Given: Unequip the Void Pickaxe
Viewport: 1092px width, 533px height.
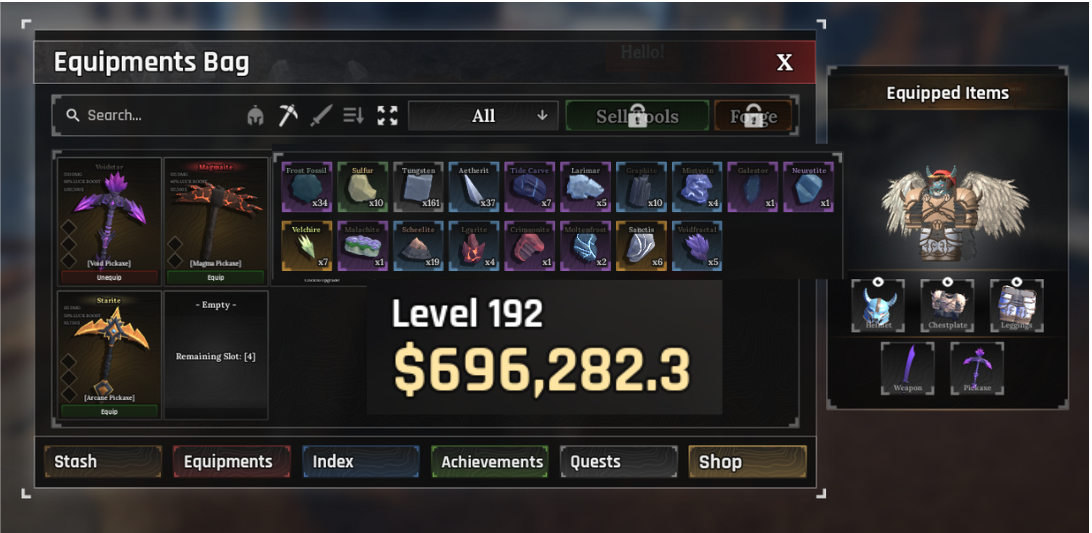Looking at the screenshot, I should 109,277.
